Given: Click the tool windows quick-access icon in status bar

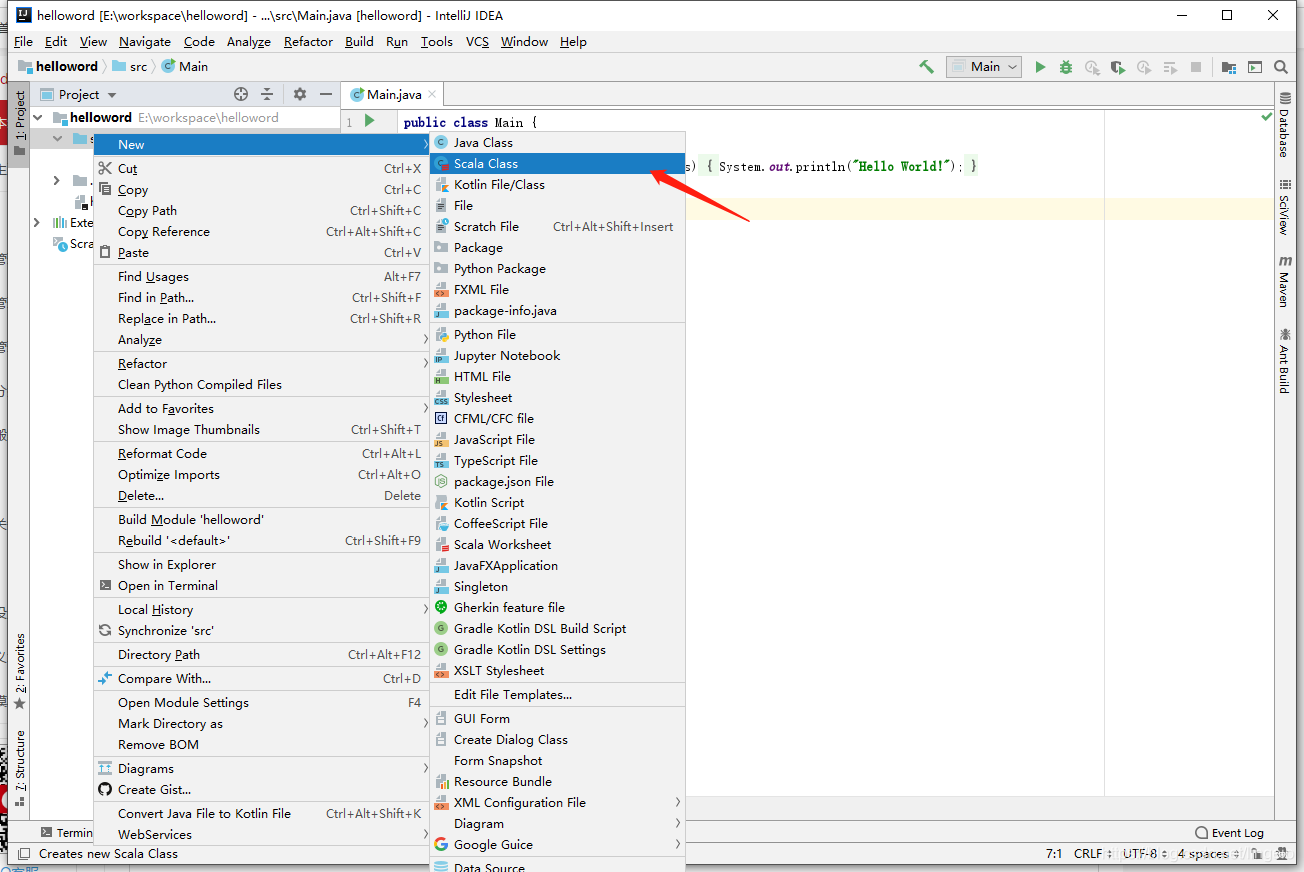Looking at the screenshot, I should [24, 854].
